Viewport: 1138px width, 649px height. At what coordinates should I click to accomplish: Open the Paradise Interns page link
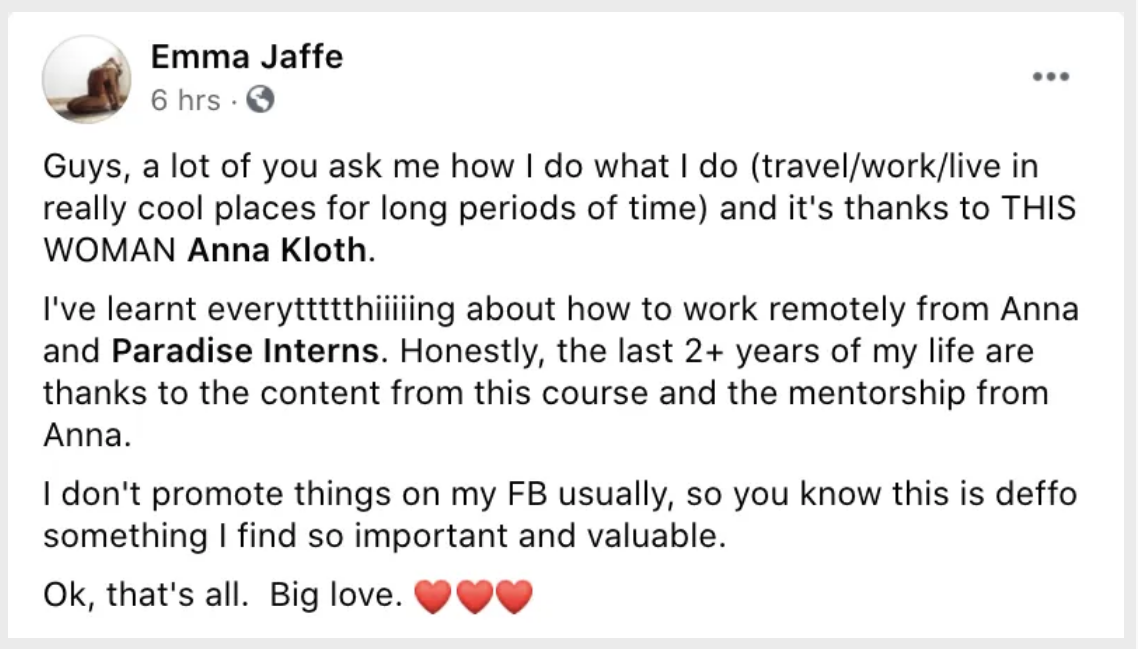pyautogui.click(x=246, y=352)
